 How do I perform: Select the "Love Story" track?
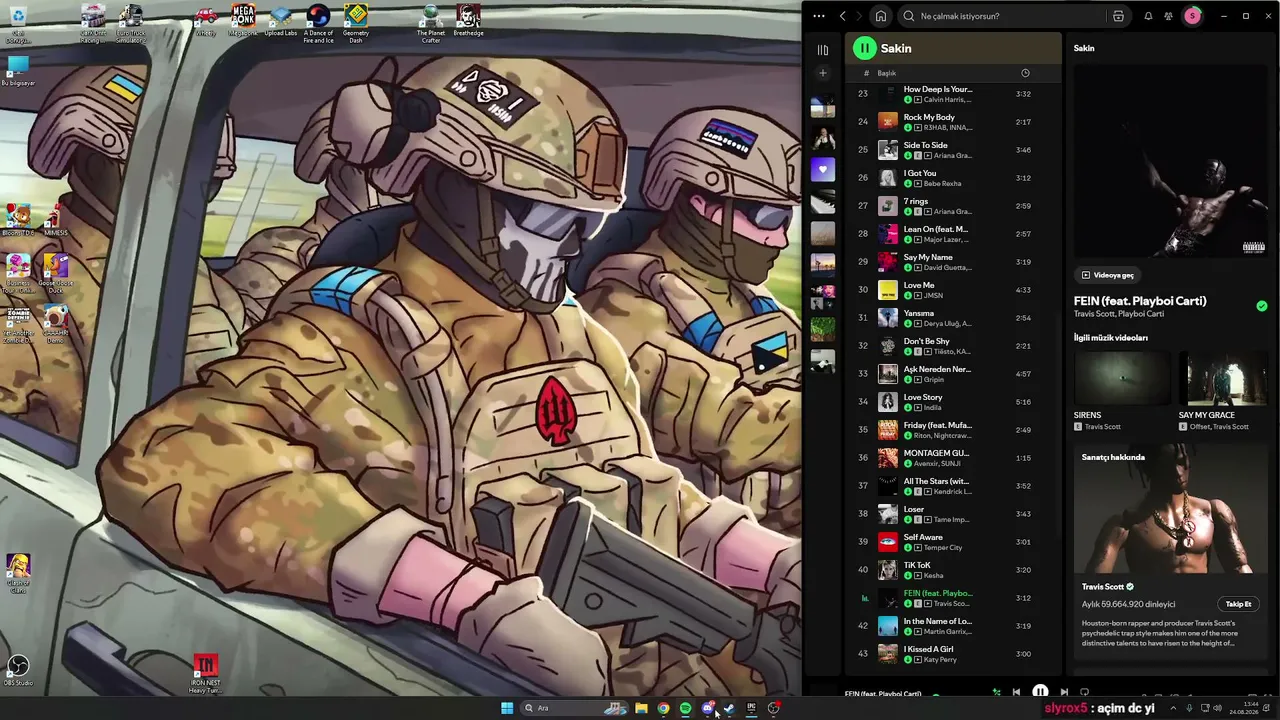pyautogui.click(x=953, y=402)
